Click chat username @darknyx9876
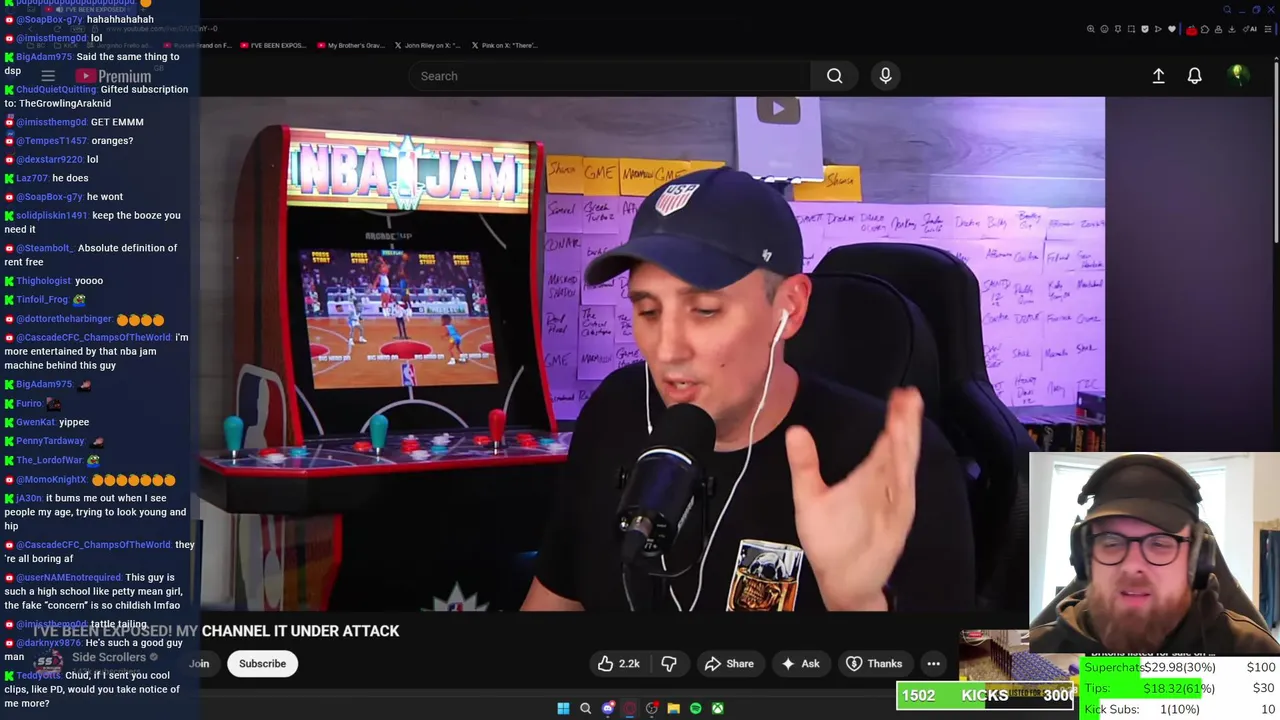The image size is (1280, 720). click(49, 643)
